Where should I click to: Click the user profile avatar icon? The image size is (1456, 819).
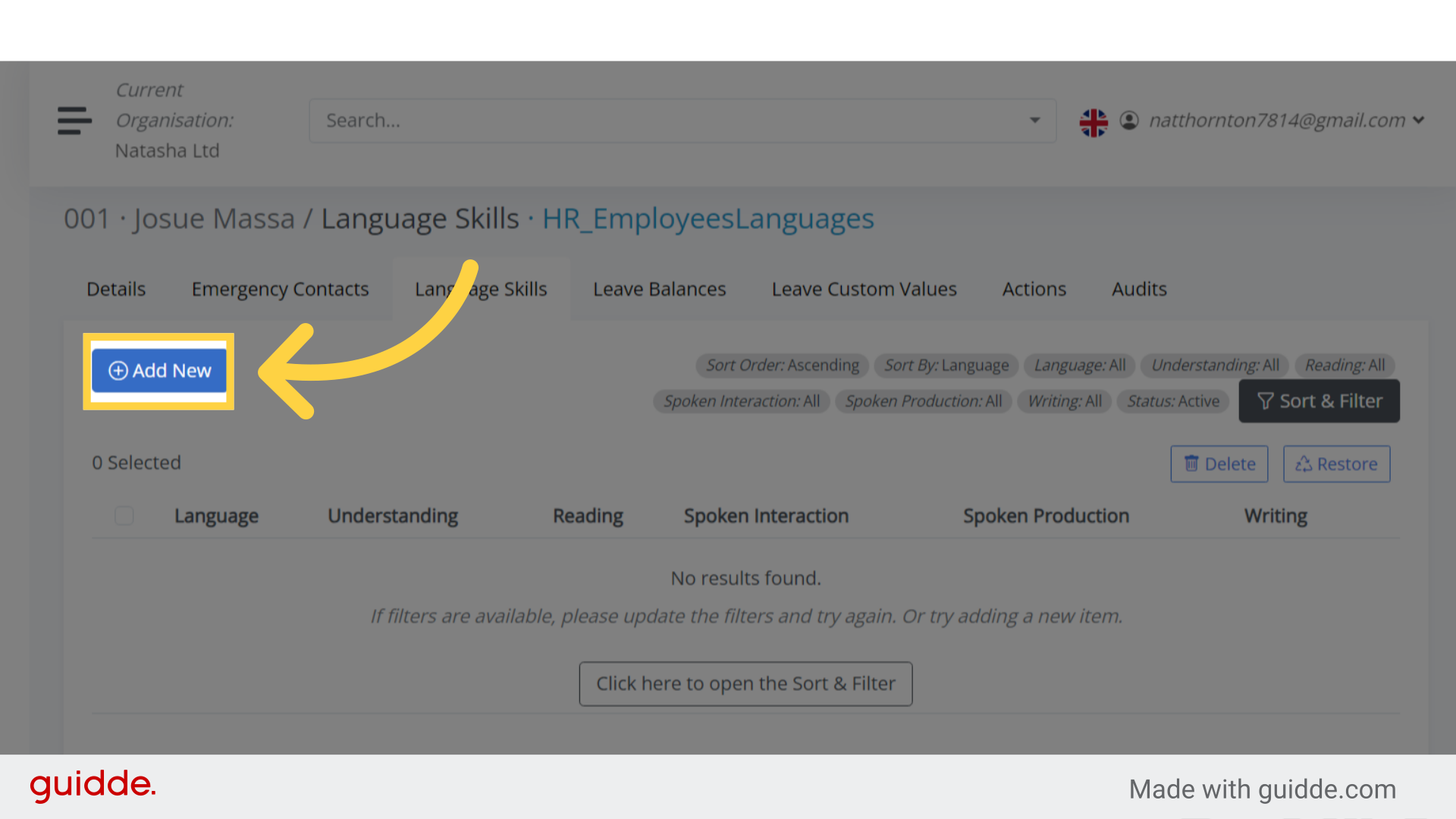pos(1129,121)
